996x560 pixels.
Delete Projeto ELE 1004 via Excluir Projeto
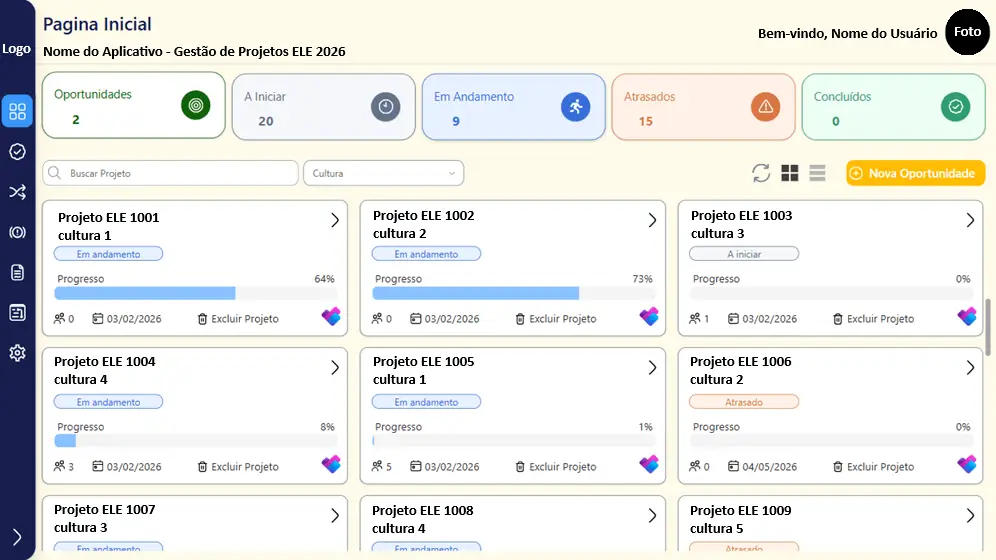tap(238, 467)
